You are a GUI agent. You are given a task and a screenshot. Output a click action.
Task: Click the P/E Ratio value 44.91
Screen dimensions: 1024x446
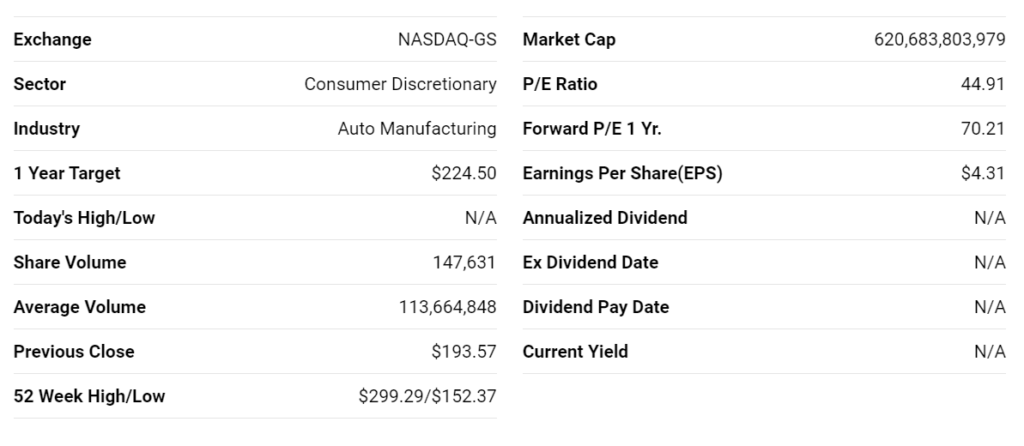click(982, 84)
